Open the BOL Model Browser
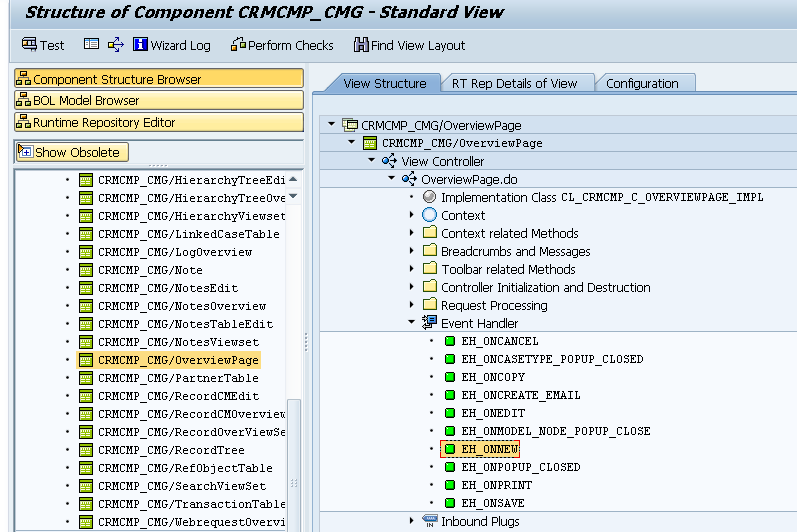The image size is (797, 532). click(158, 101)
